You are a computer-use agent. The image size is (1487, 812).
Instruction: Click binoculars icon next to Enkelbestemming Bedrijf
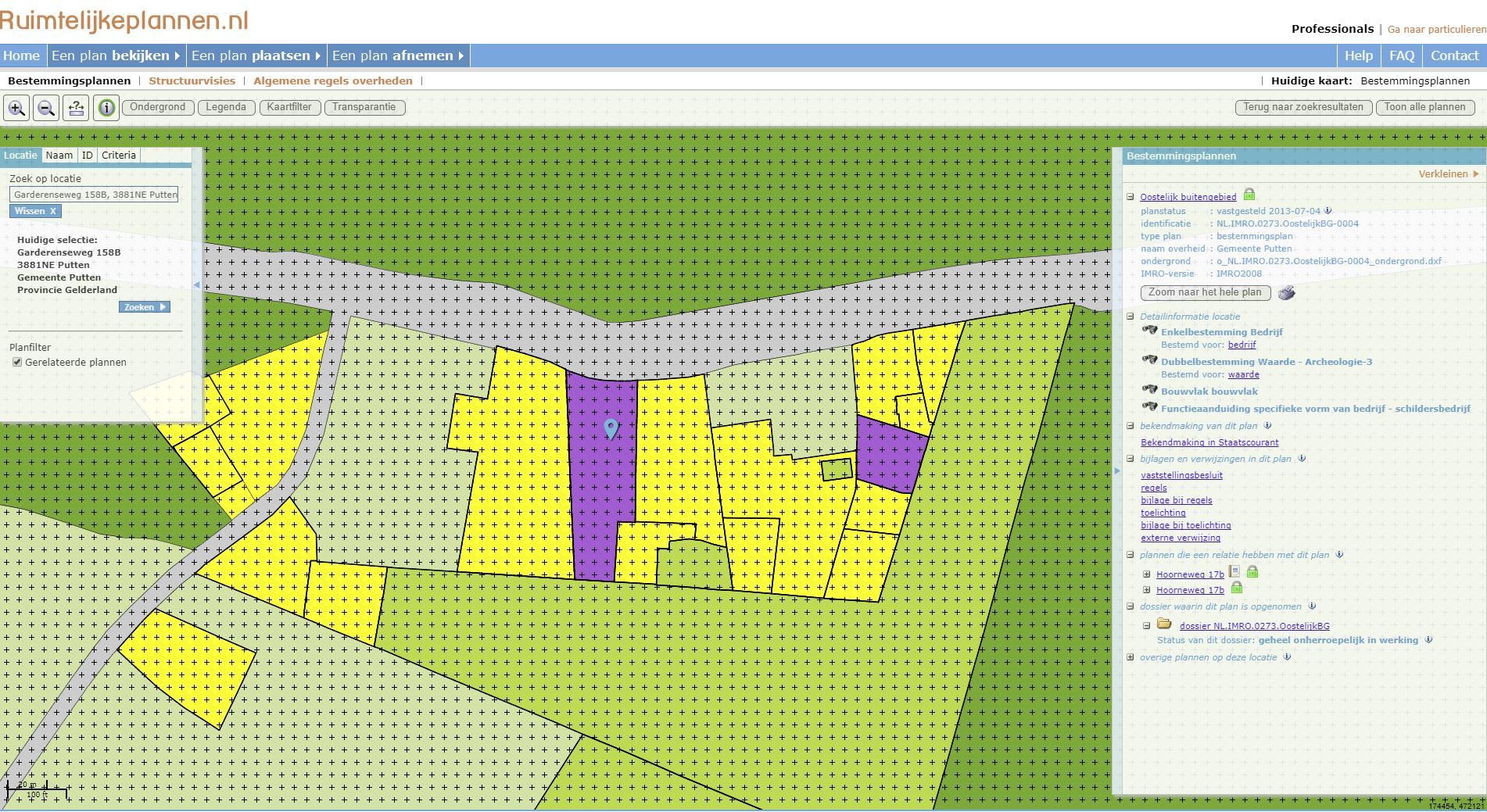pyautogui.click(x=1149, y=331)
